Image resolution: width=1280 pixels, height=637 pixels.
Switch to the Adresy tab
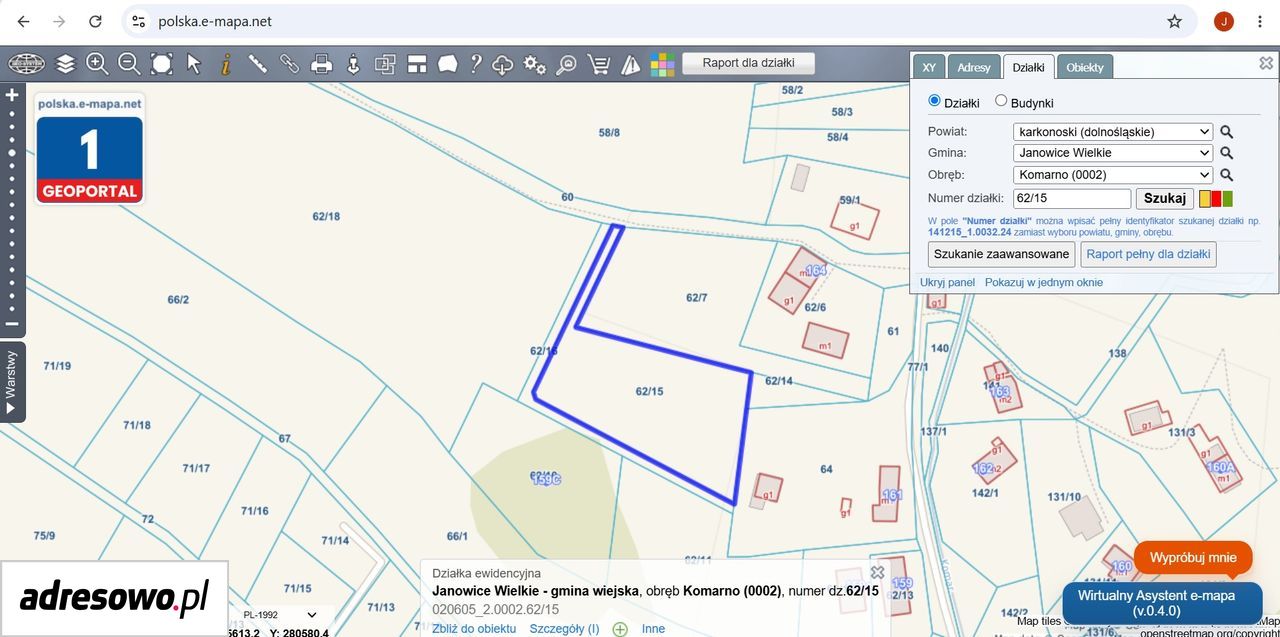point(974,67)
